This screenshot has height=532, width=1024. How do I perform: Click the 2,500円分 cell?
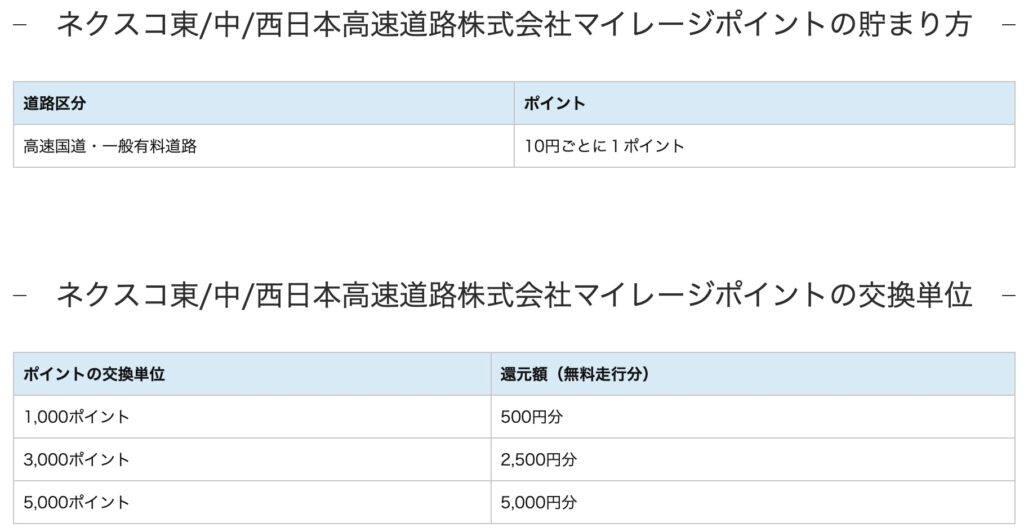538,460
